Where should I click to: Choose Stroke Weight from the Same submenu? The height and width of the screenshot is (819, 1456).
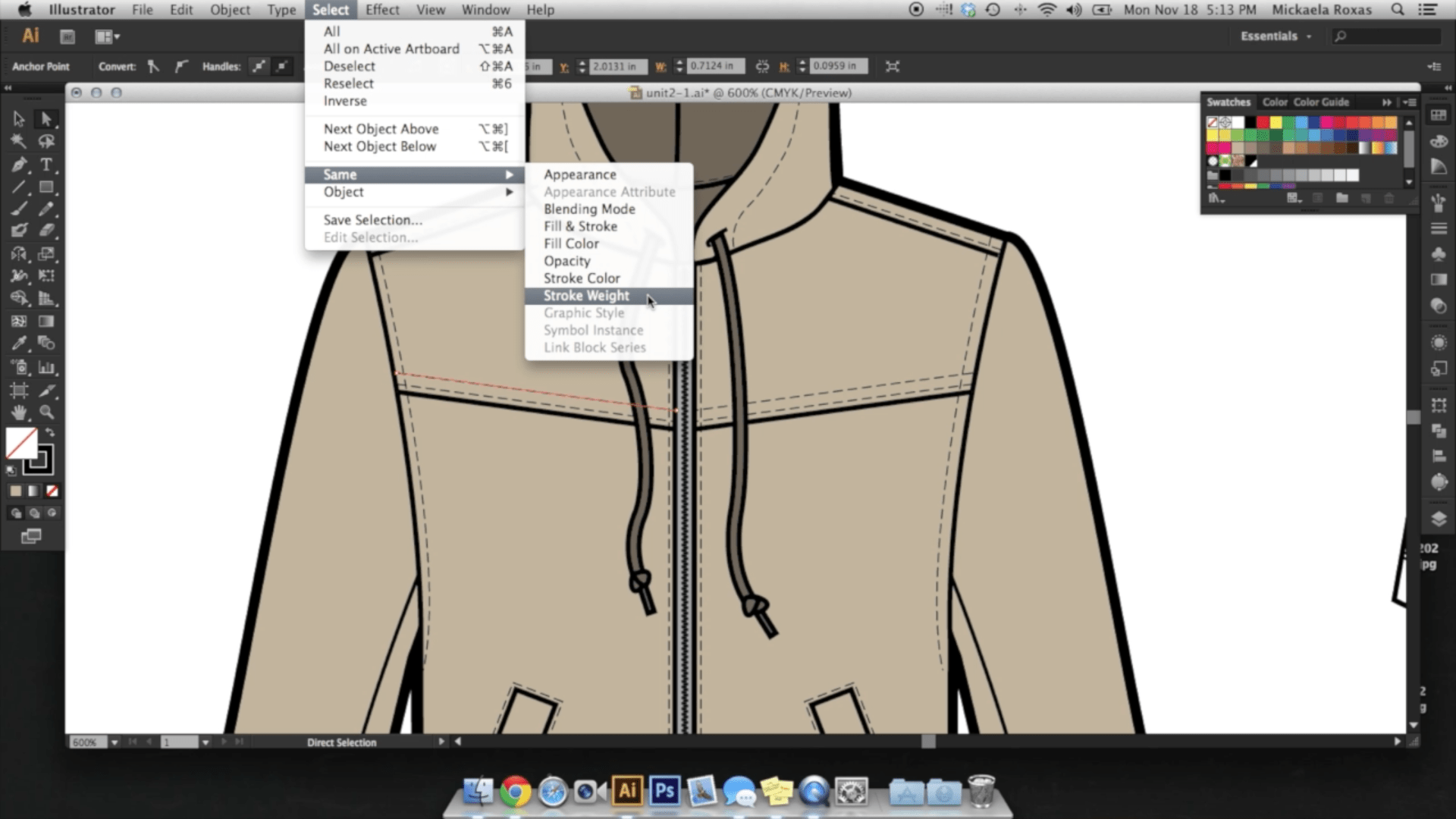tap(586, 296)
